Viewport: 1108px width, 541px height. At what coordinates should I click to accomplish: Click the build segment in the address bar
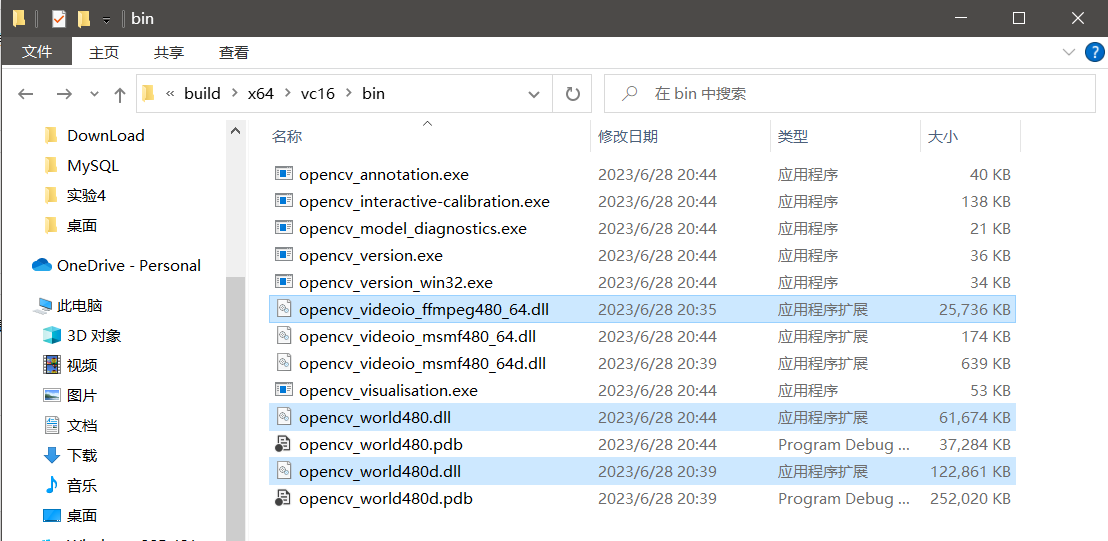(202, 93)
